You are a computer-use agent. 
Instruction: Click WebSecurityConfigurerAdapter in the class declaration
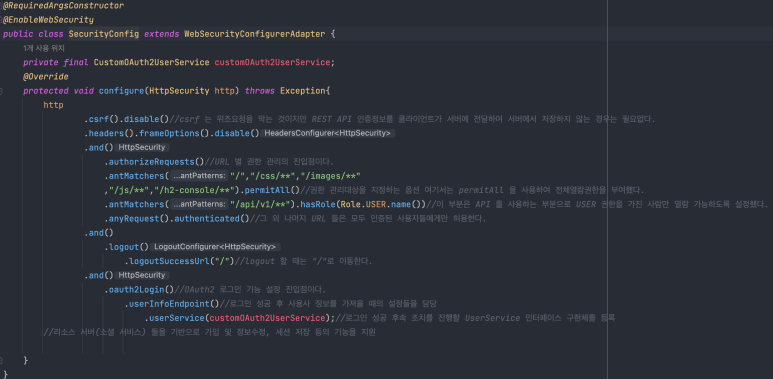coord(254,34)
